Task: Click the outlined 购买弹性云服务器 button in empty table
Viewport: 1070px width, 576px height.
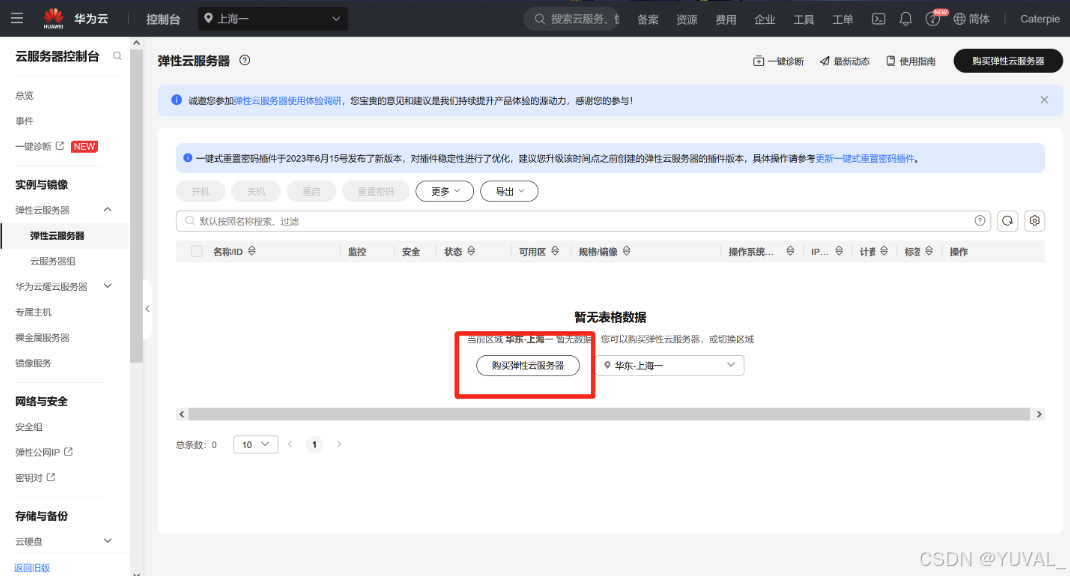Action: click(528, 365)
